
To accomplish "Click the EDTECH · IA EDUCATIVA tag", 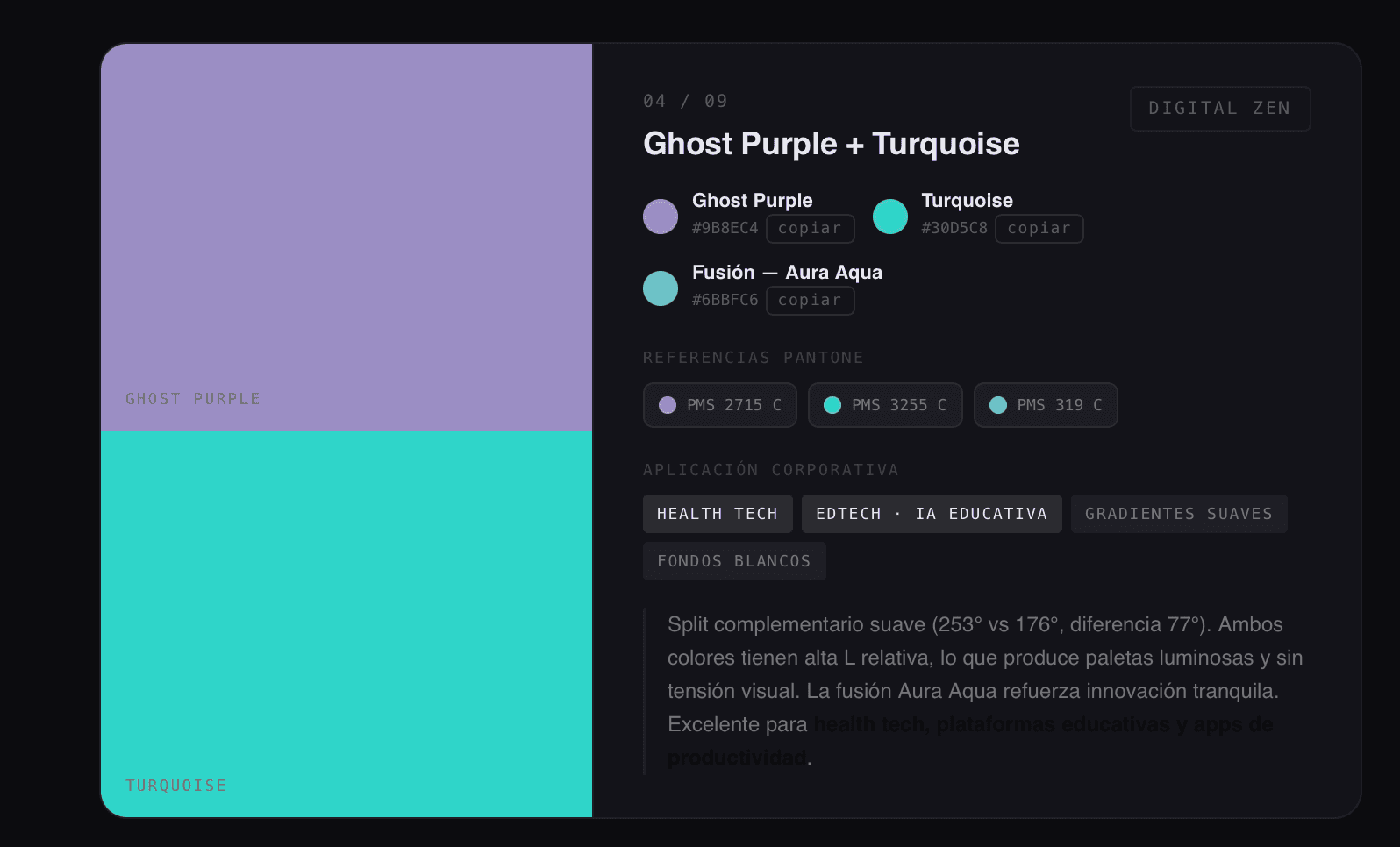I will click(932, 514).
